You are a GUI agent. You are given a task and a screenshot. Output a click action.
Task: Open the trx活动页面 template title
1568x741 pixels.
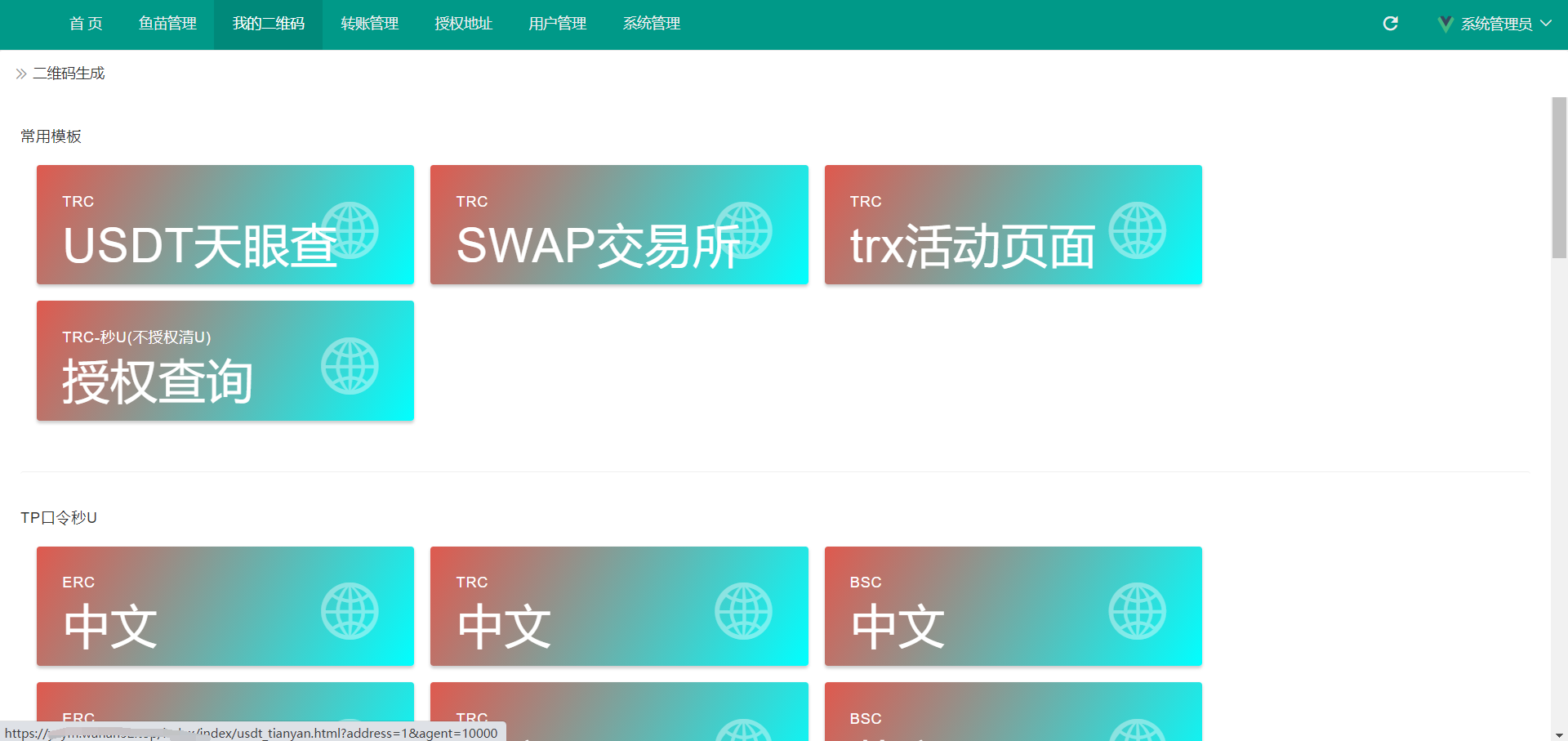(973, 245)
